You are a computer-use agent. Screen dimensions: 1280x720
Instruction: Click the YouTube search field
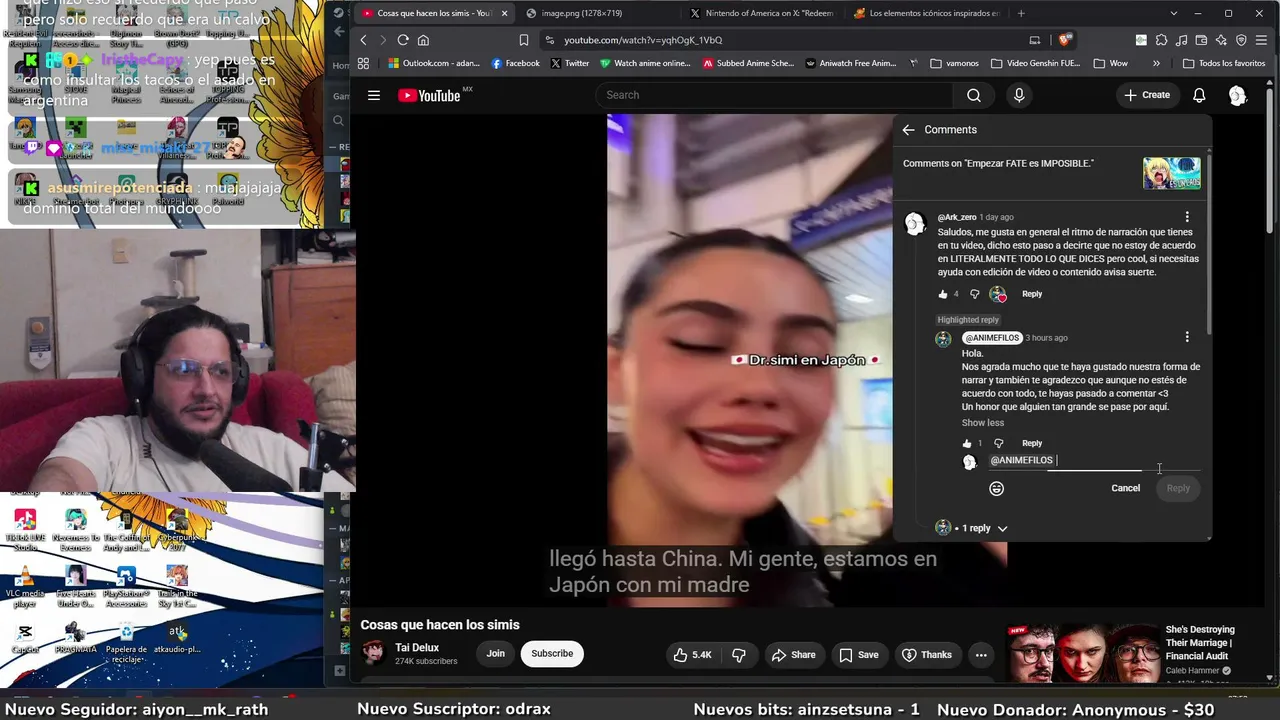coord(775,95)
